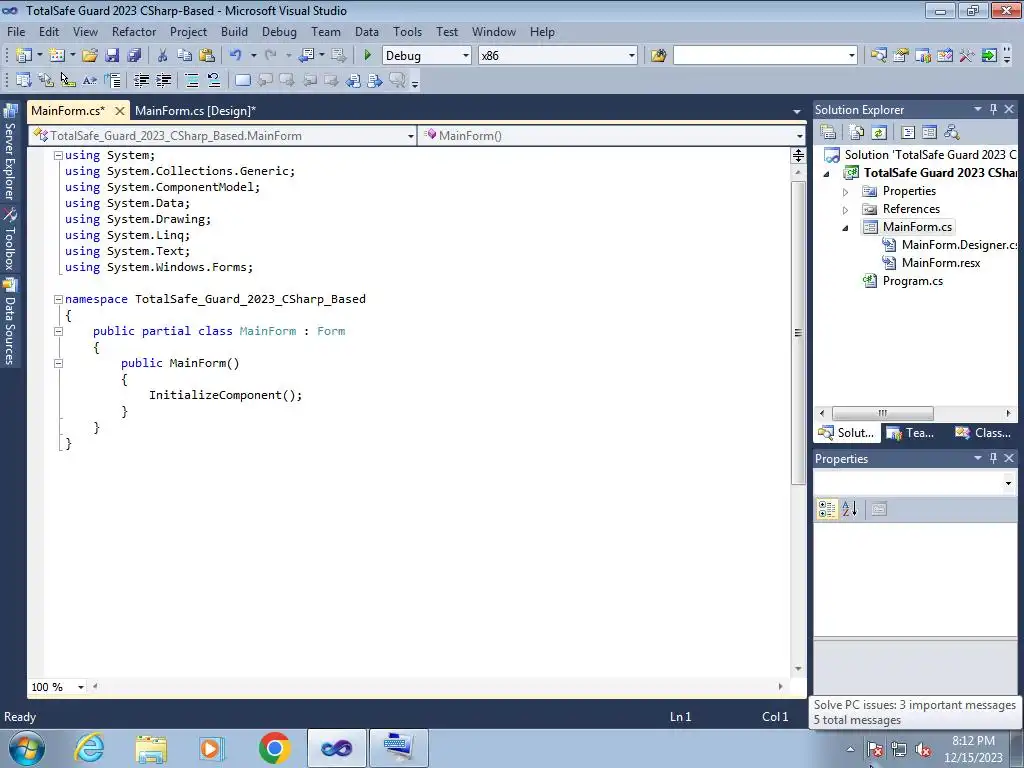The image size is (1024, 768).
Task: Click Windows Start button on taskbar
Action: pos(25,748)
